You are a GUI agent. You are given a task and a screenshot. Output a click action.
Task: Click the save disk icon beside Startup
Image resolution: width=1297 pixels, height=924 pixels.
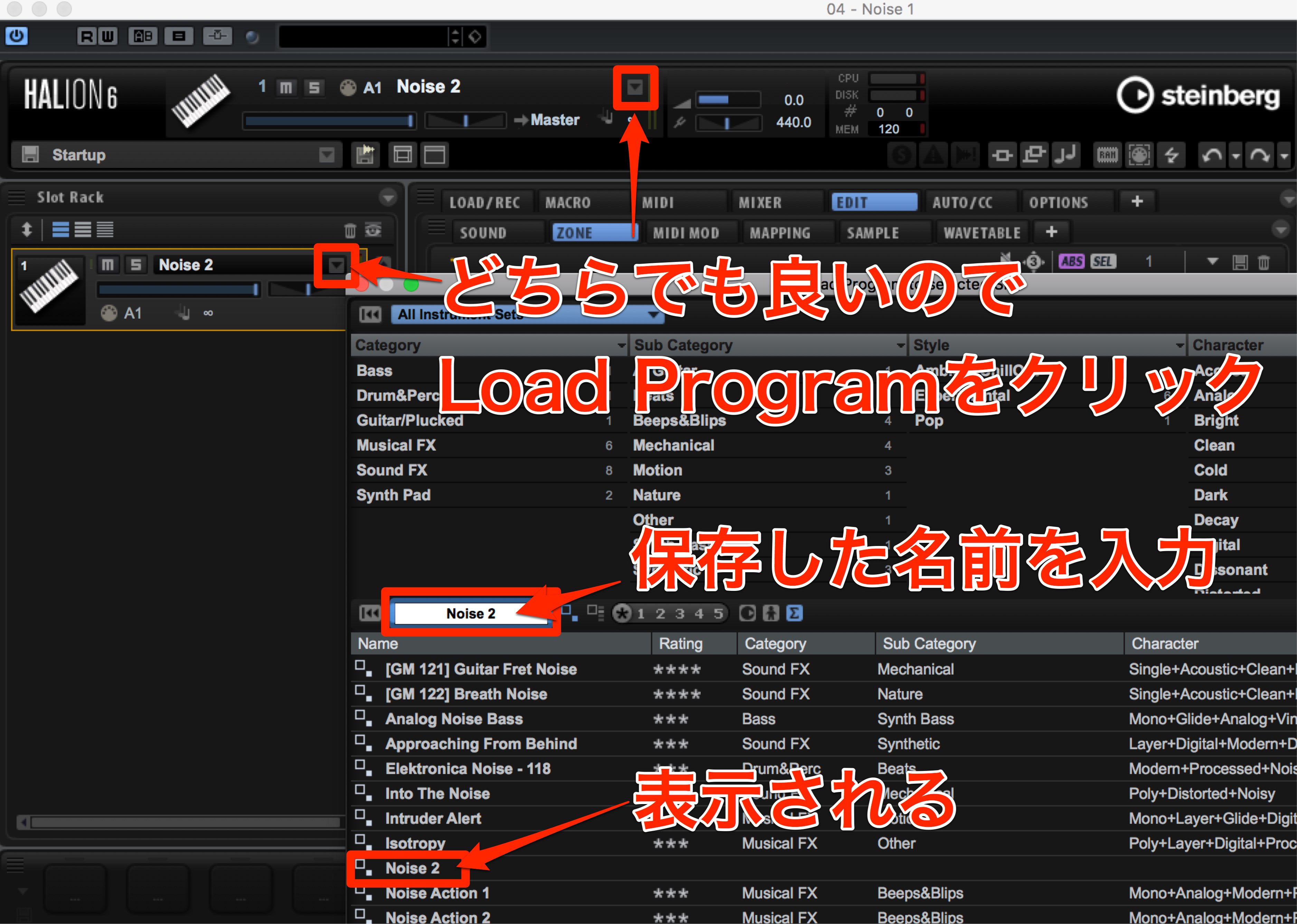tap(30, 154)
